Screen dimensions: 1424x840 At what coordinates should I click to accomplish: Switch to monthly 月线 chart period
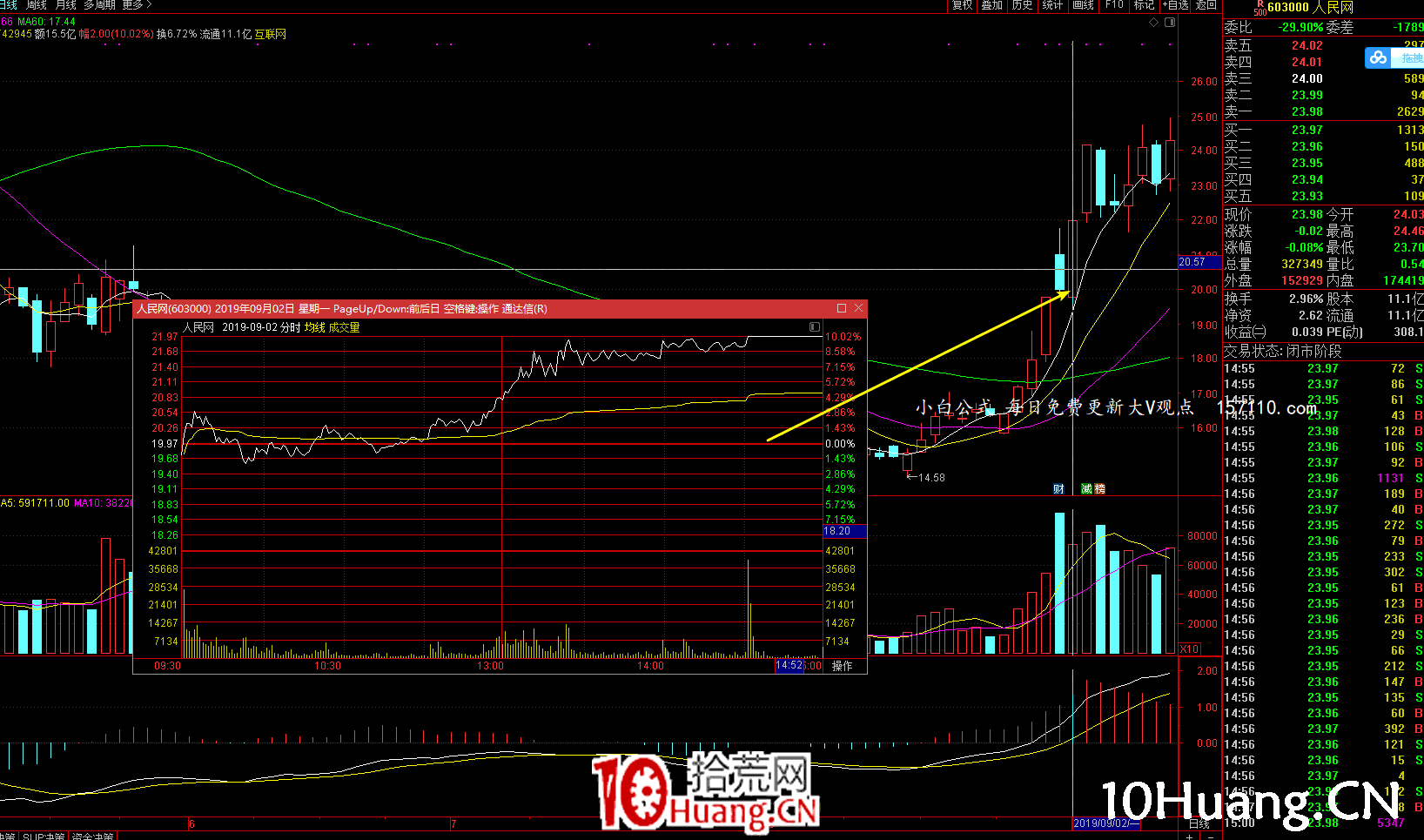pyautogui.click(x=66, y=5)
